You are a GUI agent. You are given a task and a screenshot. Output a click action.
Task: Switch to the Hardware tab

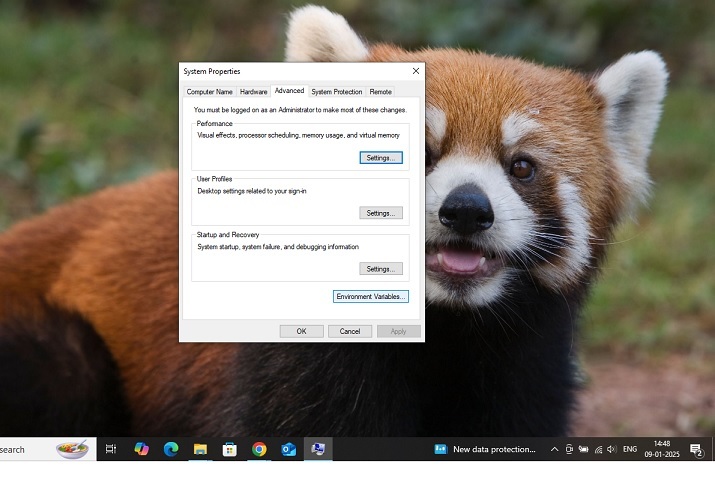point(254,92)
